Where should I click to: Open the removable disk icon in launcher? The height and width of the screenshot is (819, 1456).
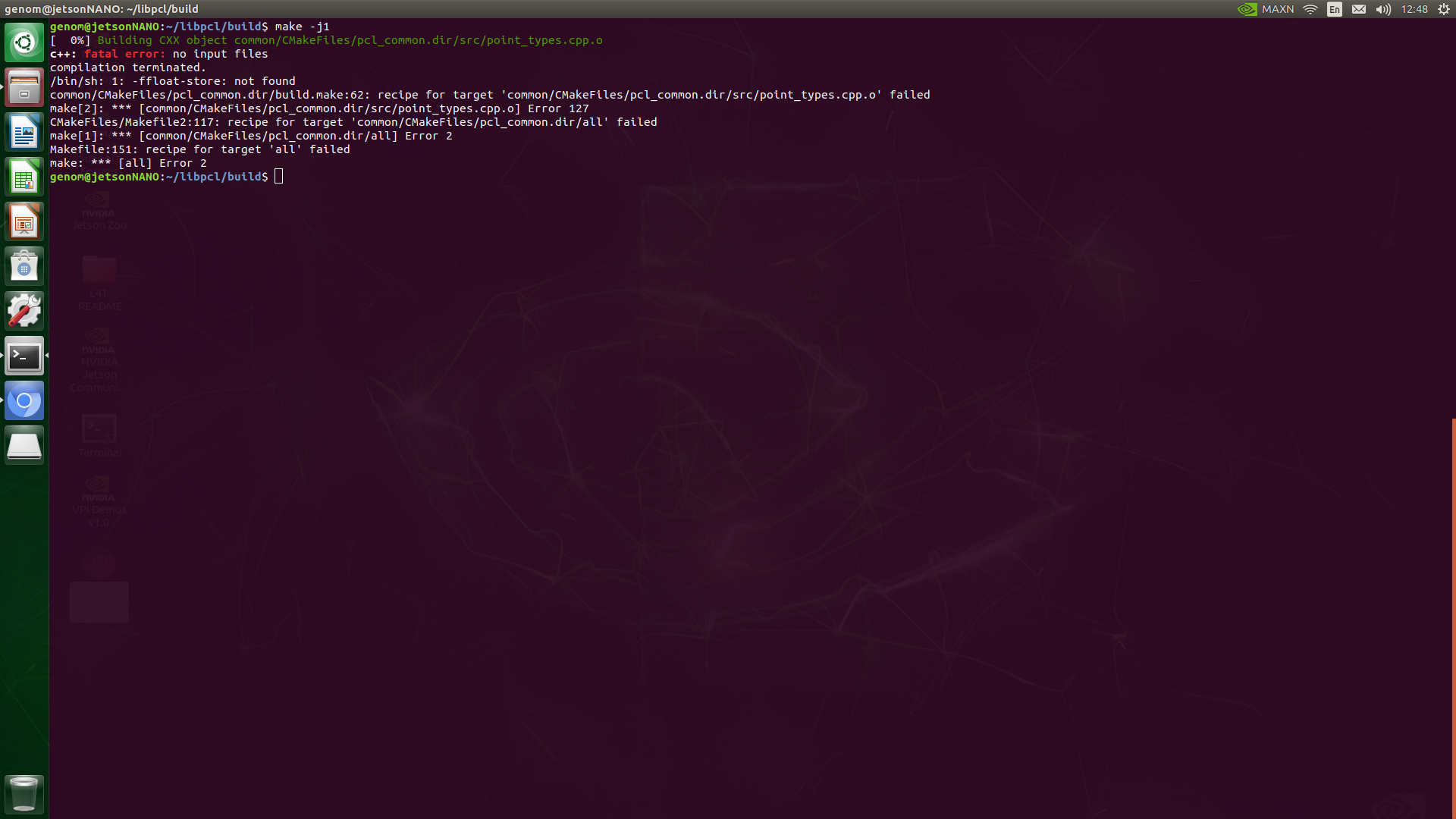[24, 445]
